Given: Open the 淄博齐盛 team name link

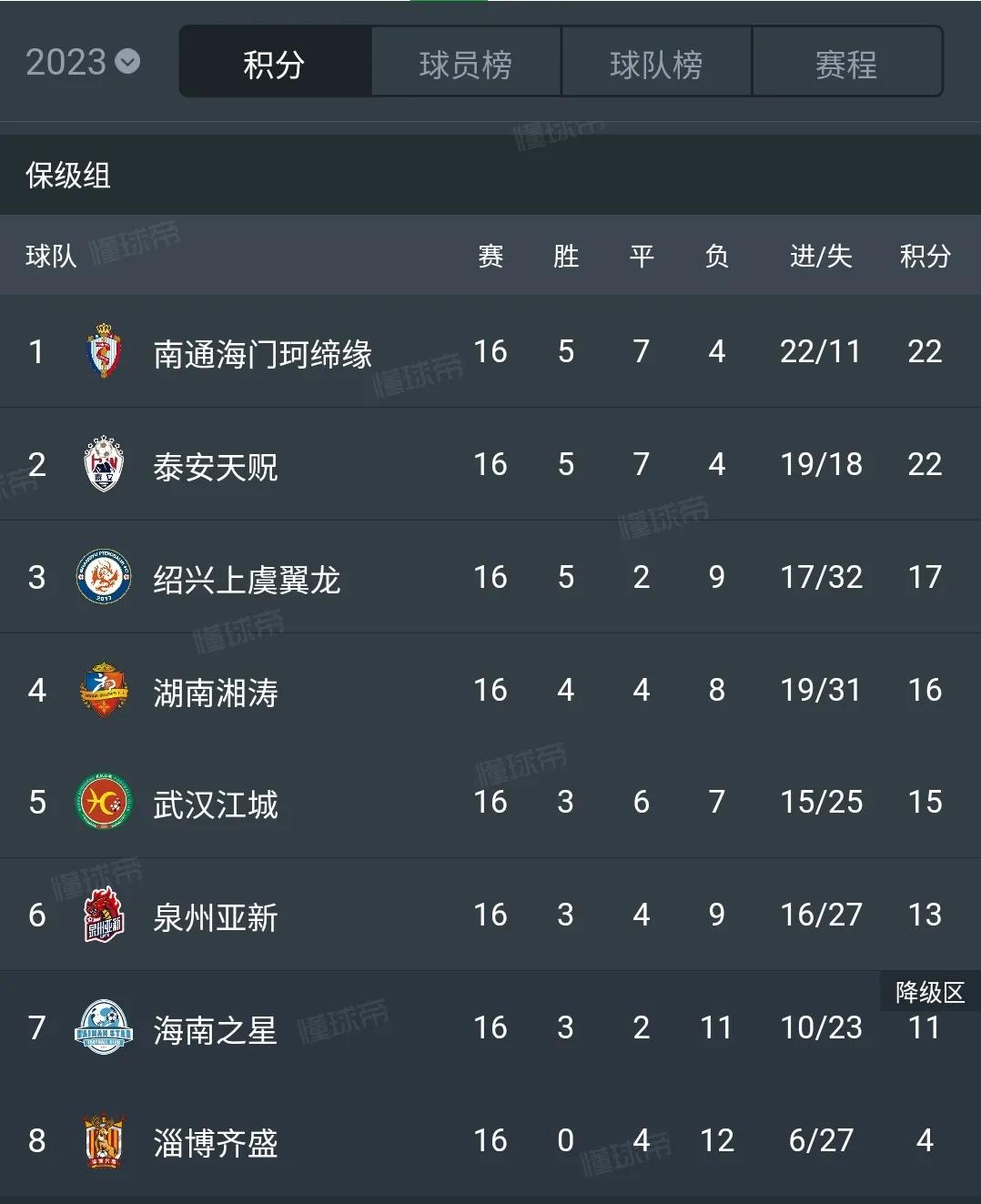Looking at the screenshot, I should (216, 1142).
